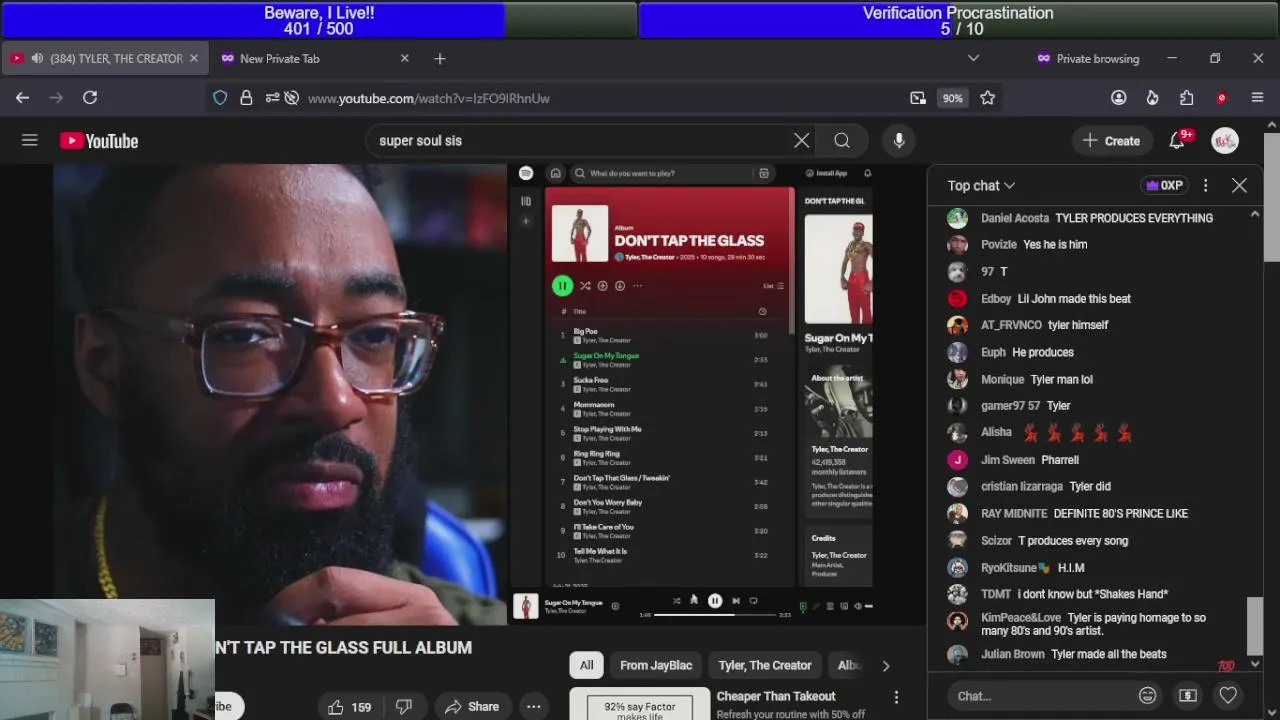Open the Cheaper Than Takeout ad thumbnail

coord(640,704)
